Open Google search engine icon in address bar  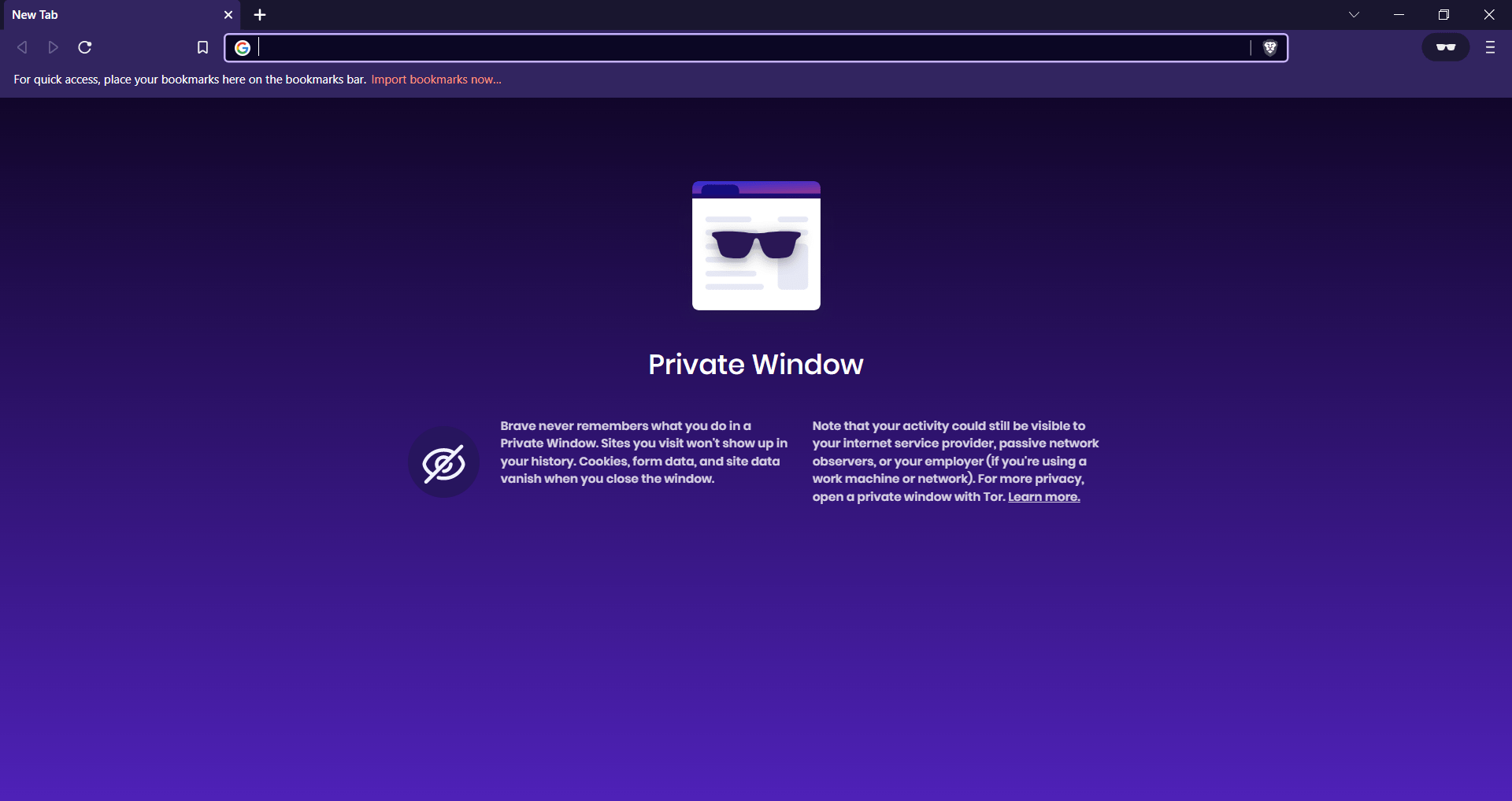click(243, 48)
